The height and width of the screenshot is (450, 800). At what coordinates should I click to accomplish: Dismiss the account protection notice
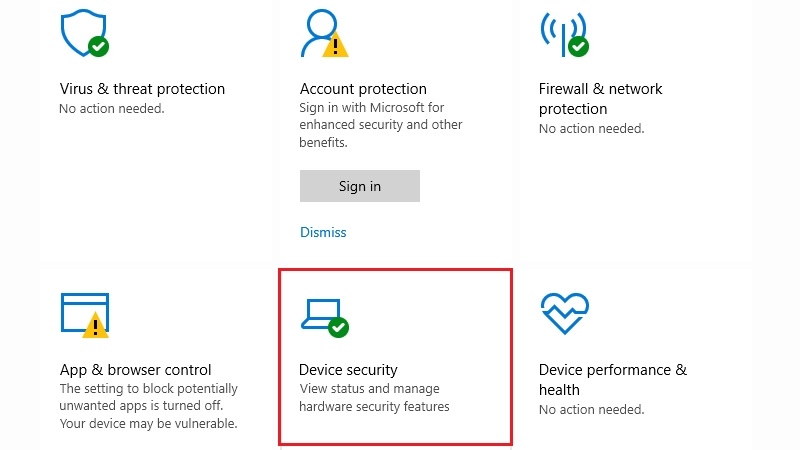pyautogui.click(x=323, y=232)
